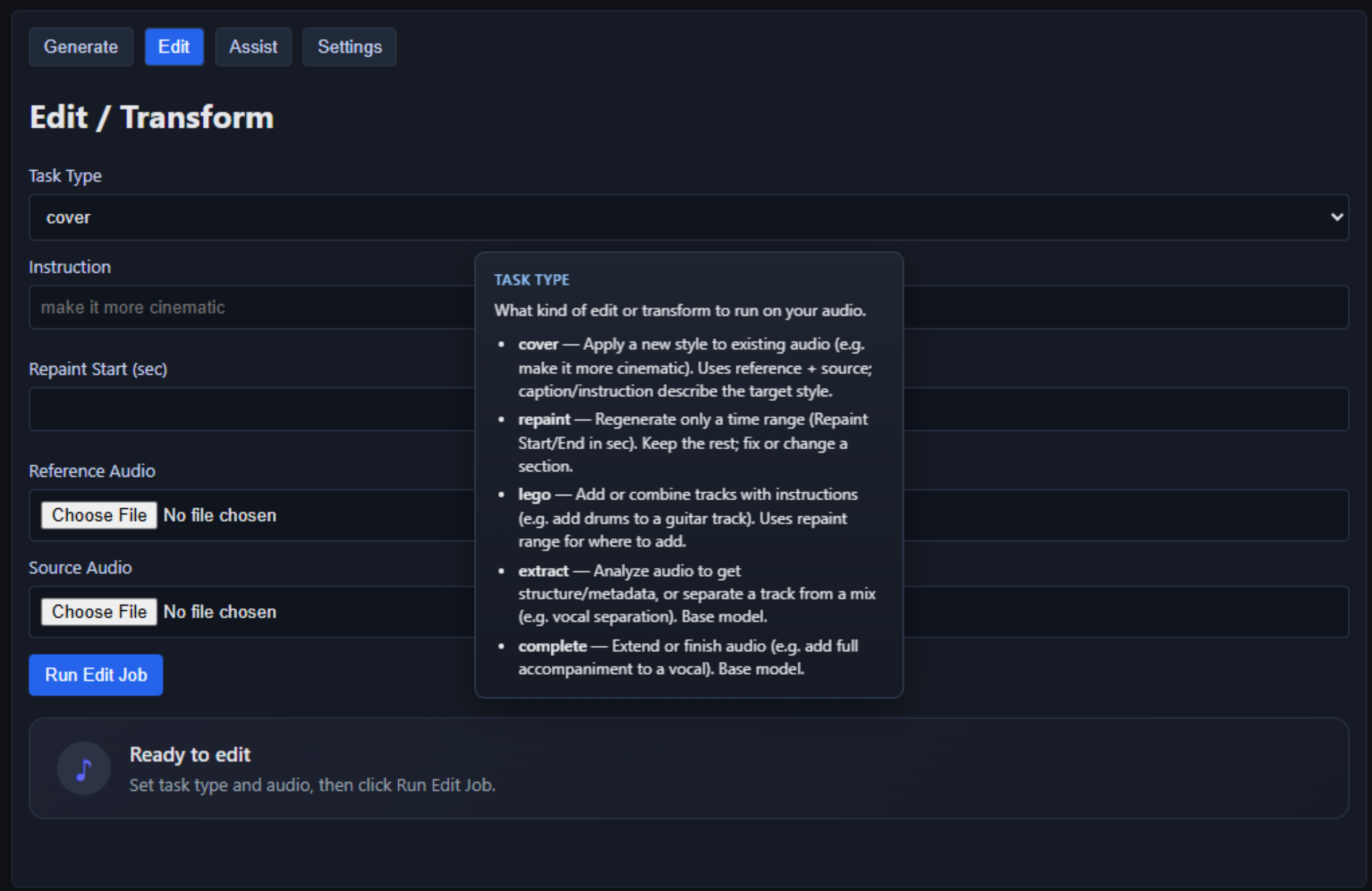Screen dimensions: 1372x891
Task: Open the Assist tab
Action: point(253,47)
